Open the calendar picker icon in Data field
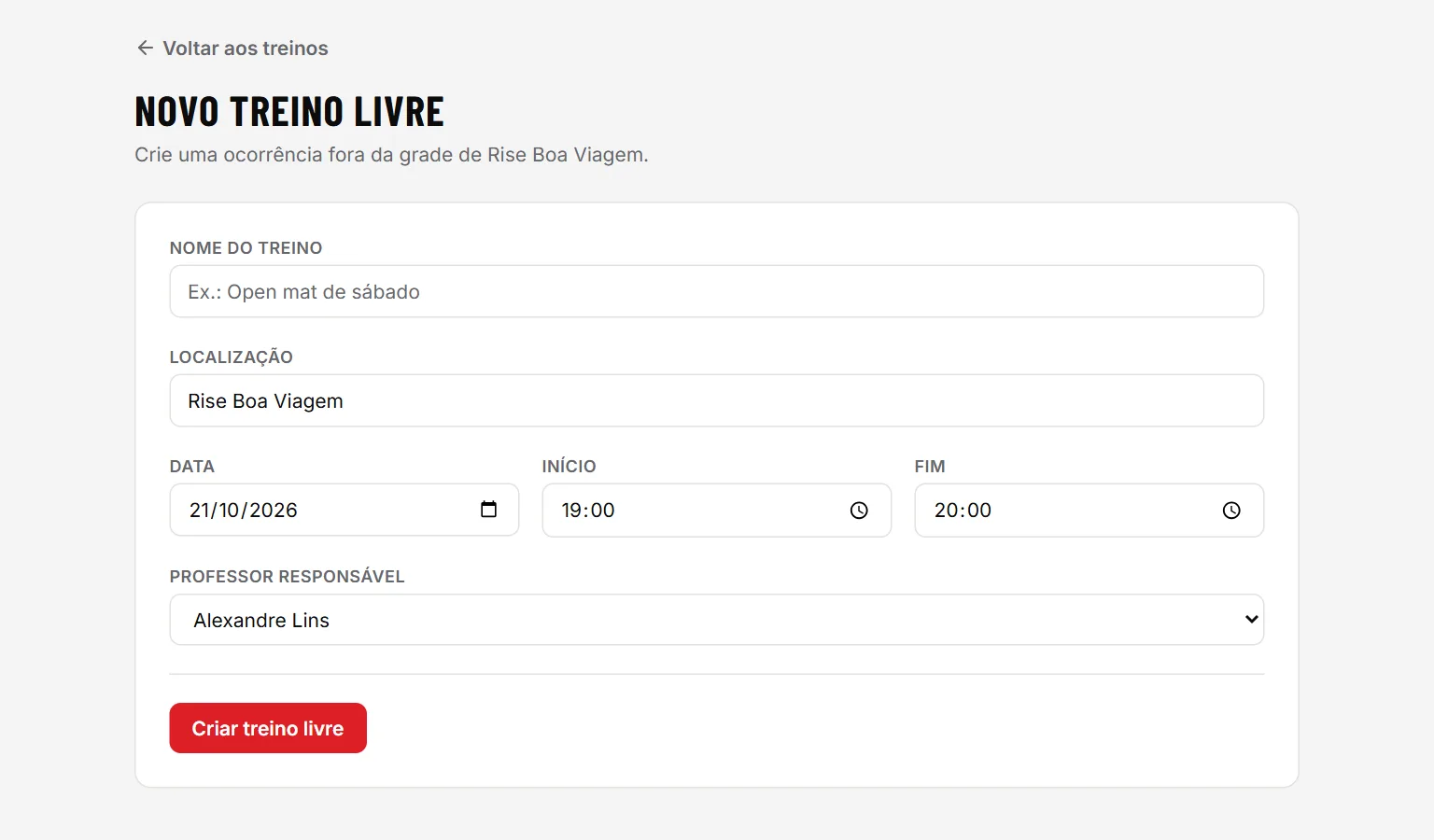Viewport: 1434px width, 840px height. tap(488, 510)
